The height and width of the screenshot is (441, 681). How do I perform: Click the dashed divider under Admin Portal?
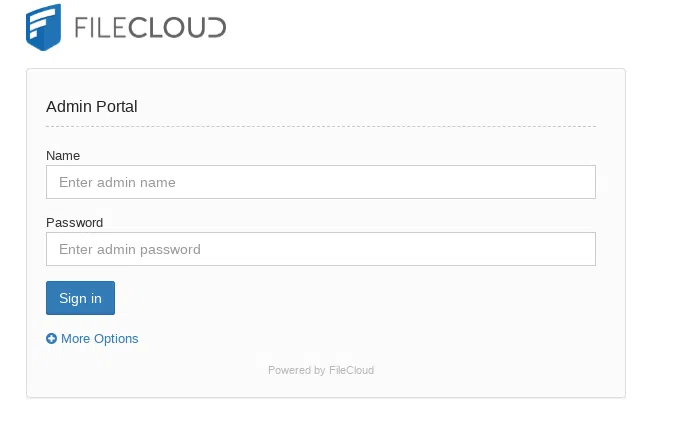click(x=320, y=127)
